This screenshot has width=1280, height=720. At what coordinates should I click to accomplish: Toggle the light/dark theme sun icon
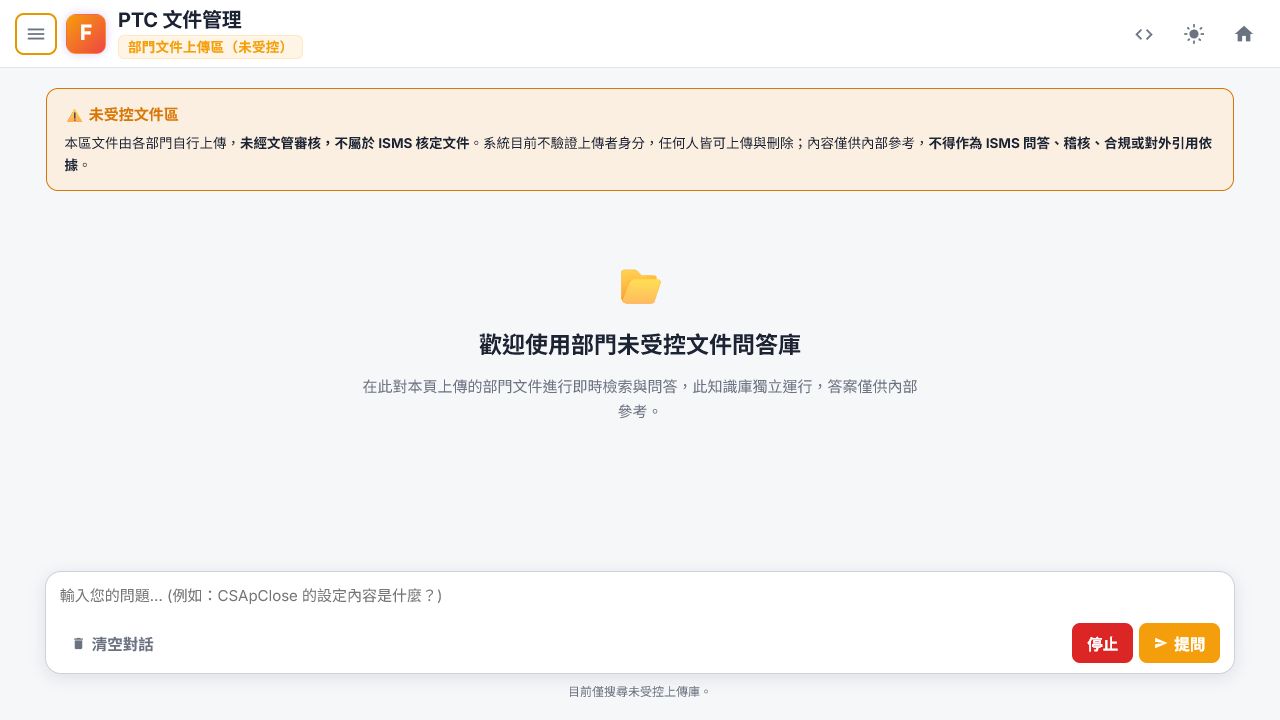click(x=1194, y=34)
